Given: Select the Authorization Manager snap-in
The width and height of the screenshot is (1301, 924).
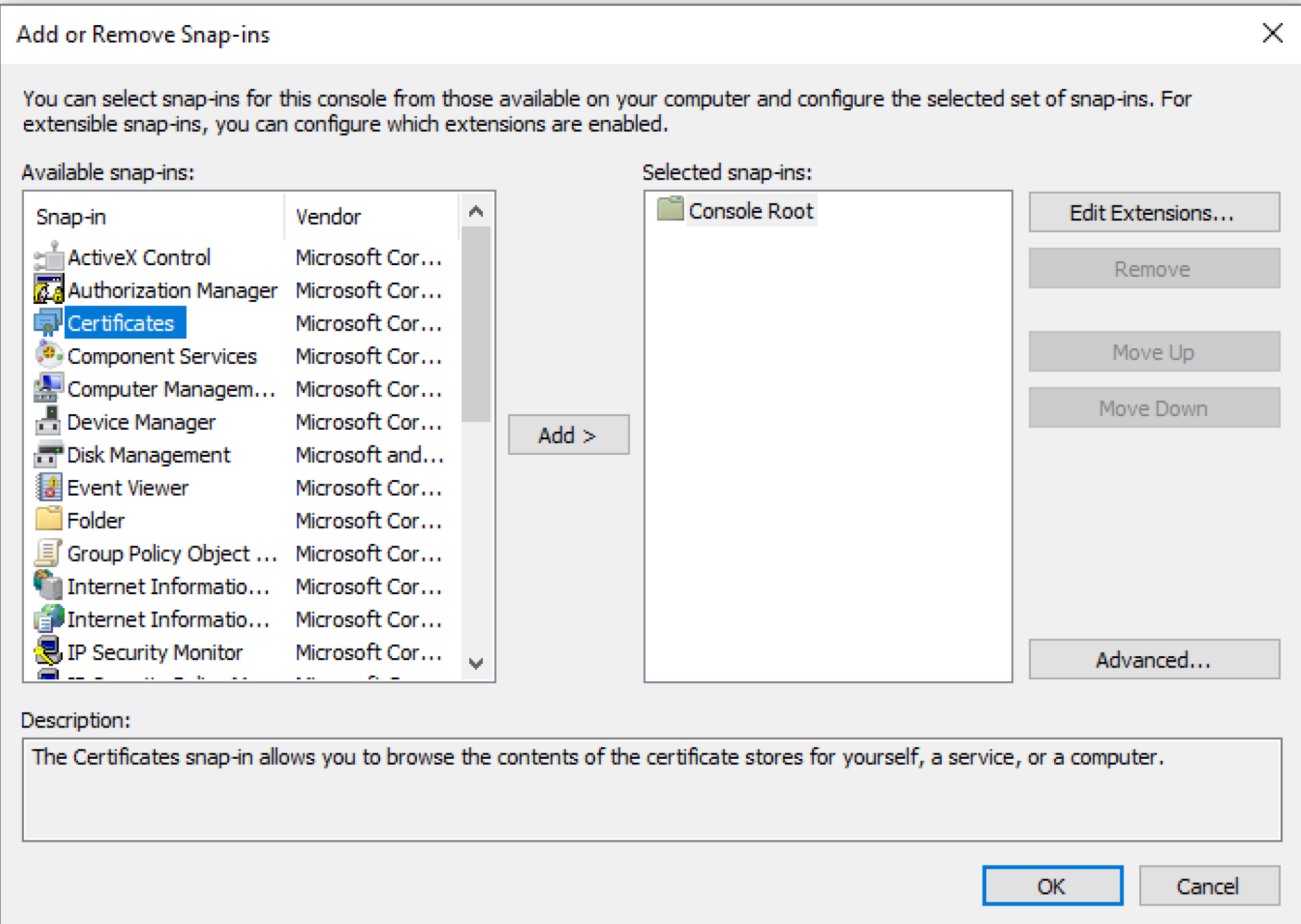Looking at the screenshot, I should pyautogui.click(x=172, y=290).
